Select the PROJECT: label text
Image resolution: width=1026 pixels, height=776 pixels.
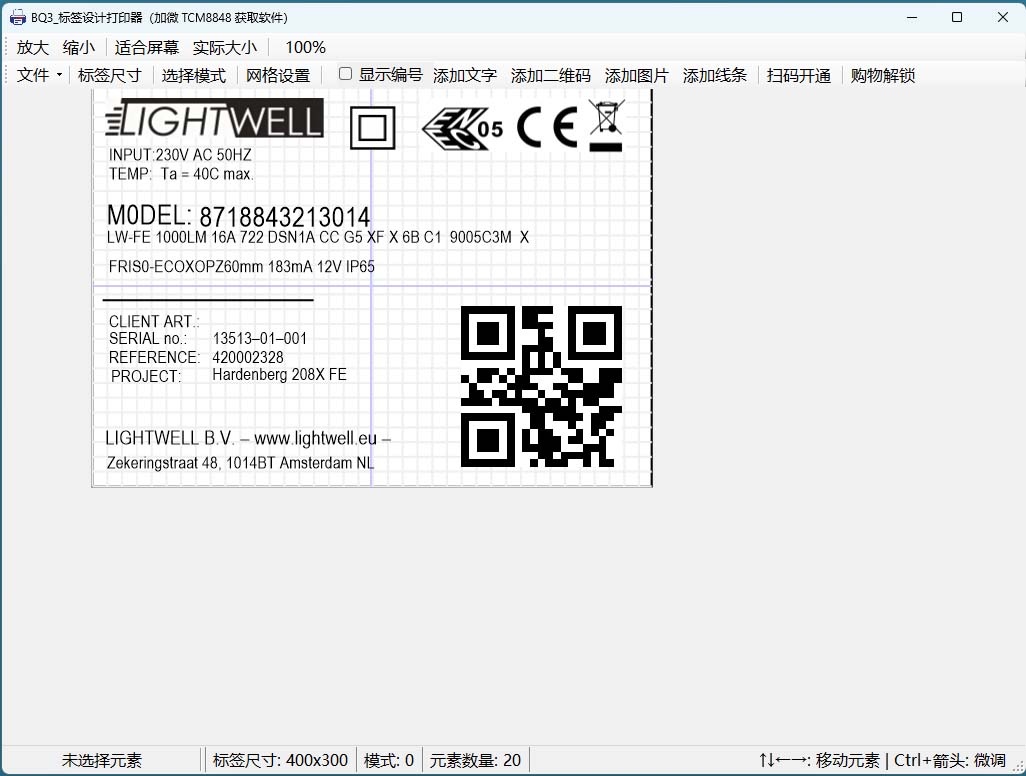coord(146,376)
